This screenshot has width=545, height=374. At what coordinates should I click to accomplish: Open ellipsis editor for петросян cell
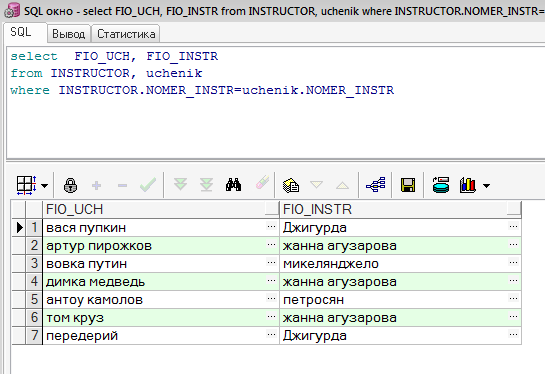[513, 299]
